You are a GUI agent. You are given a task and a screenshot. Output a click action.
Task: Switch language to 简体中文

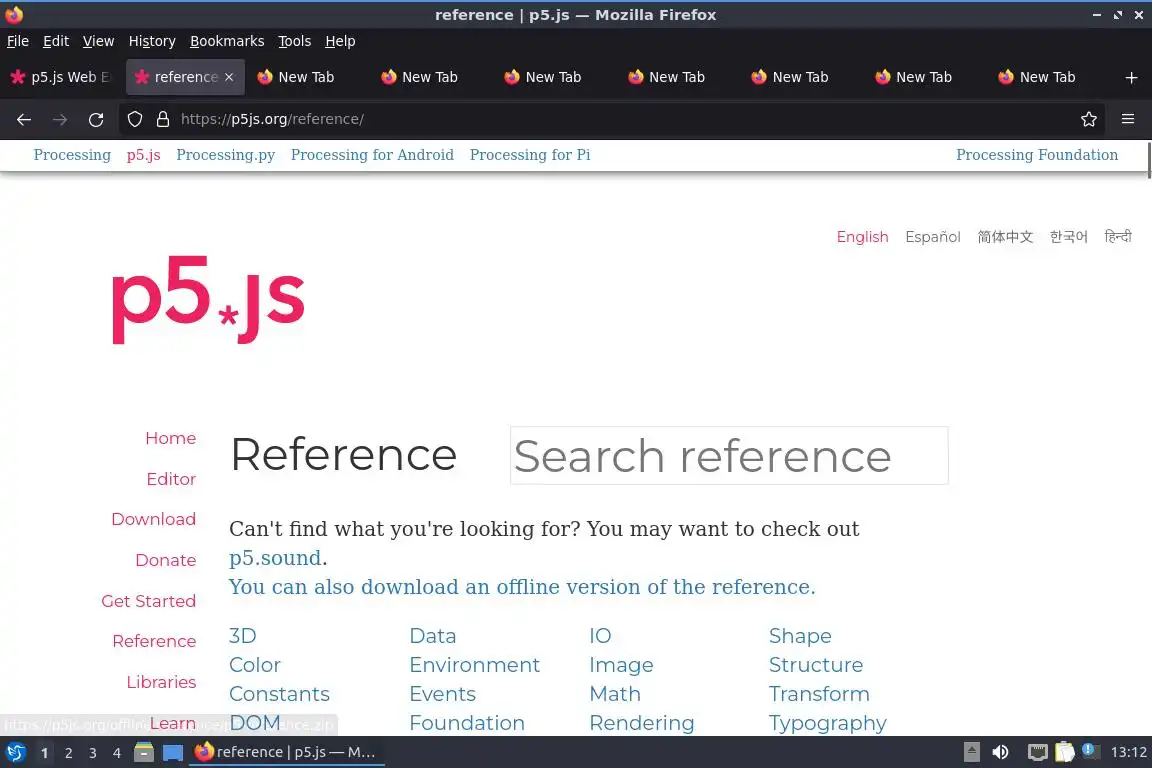coord(1005,237)
